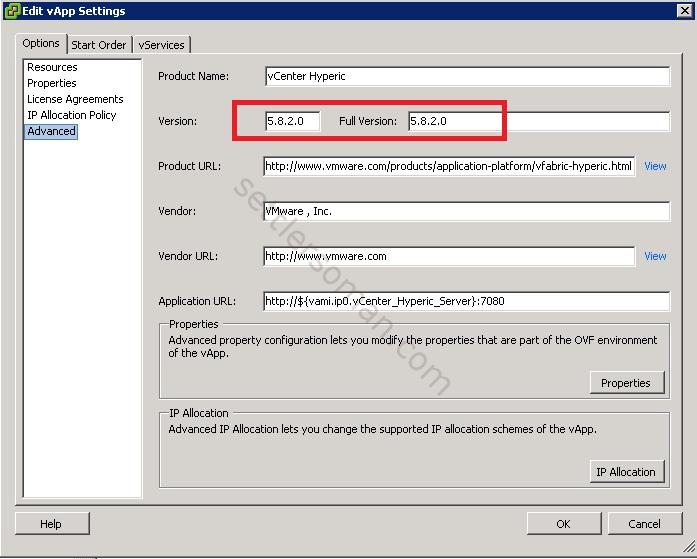Select Resources in the options list
This screenshot has height=559, width=697.
tap(52, 67)
